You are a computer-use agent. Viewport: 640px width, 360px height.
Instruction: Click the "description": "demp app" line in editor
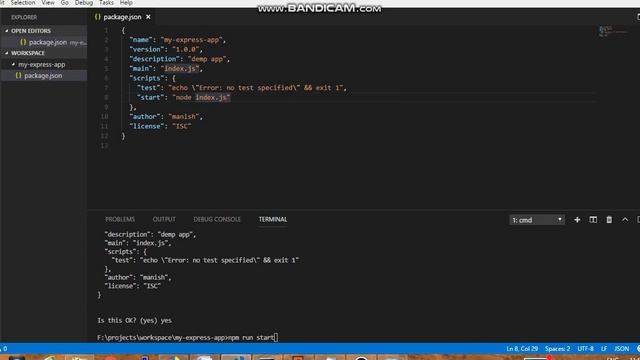[x=180, y=59]
